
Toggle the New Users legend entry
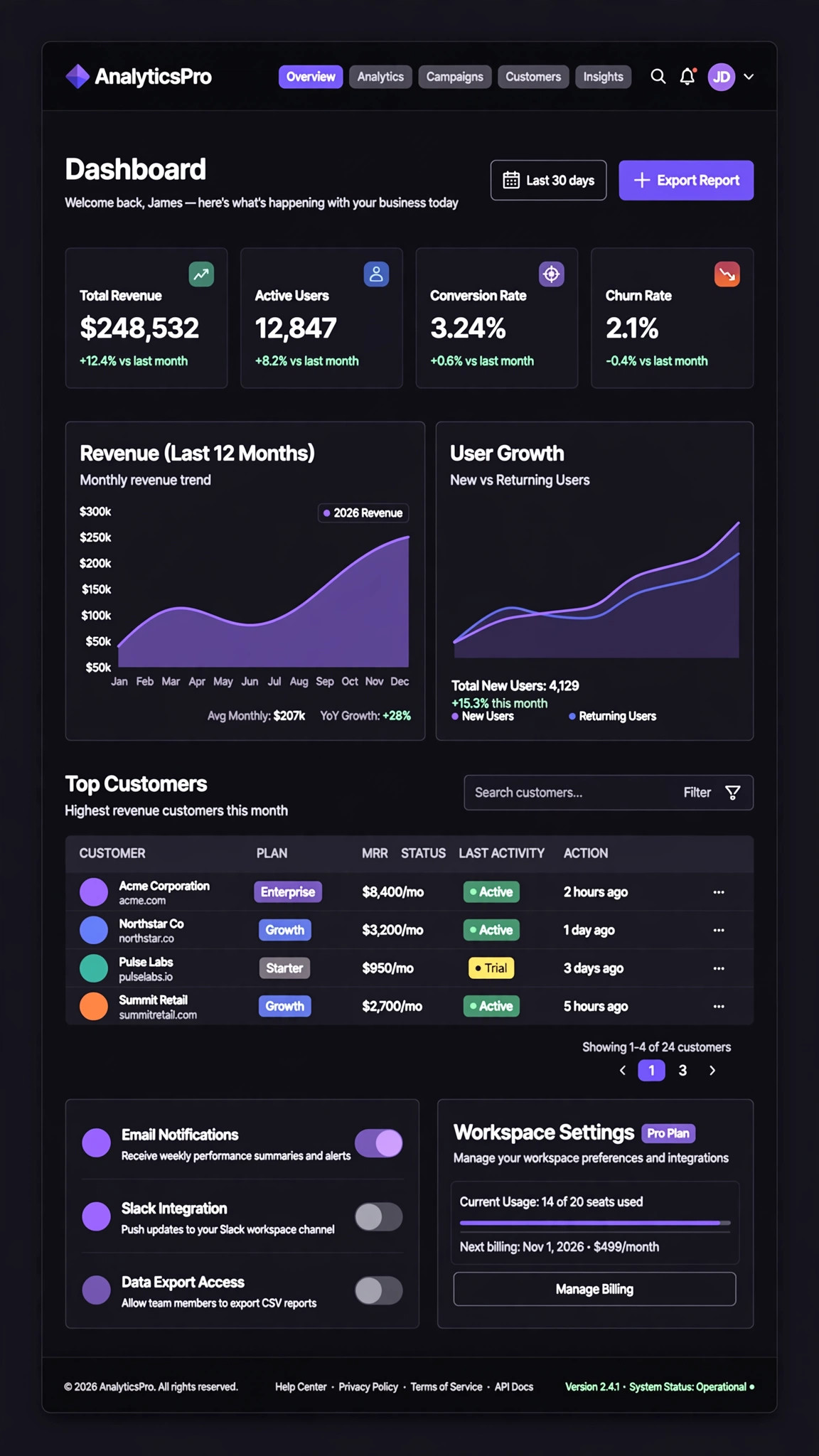tap(483, 717)
